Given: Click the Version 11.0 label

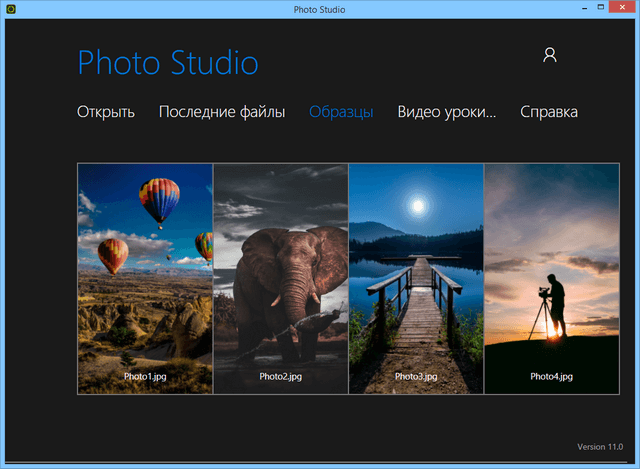Looking at the screenshot, I should (600, 447).
